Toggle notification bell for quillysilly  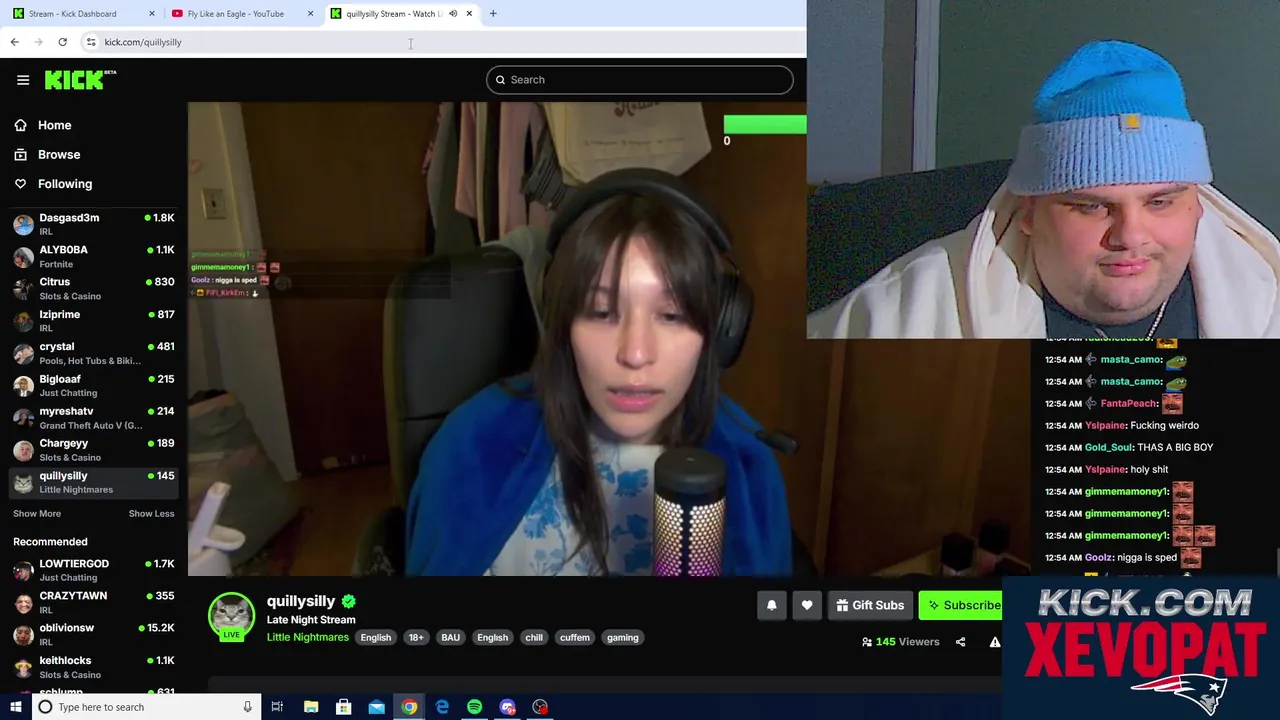tap(772, 605)
